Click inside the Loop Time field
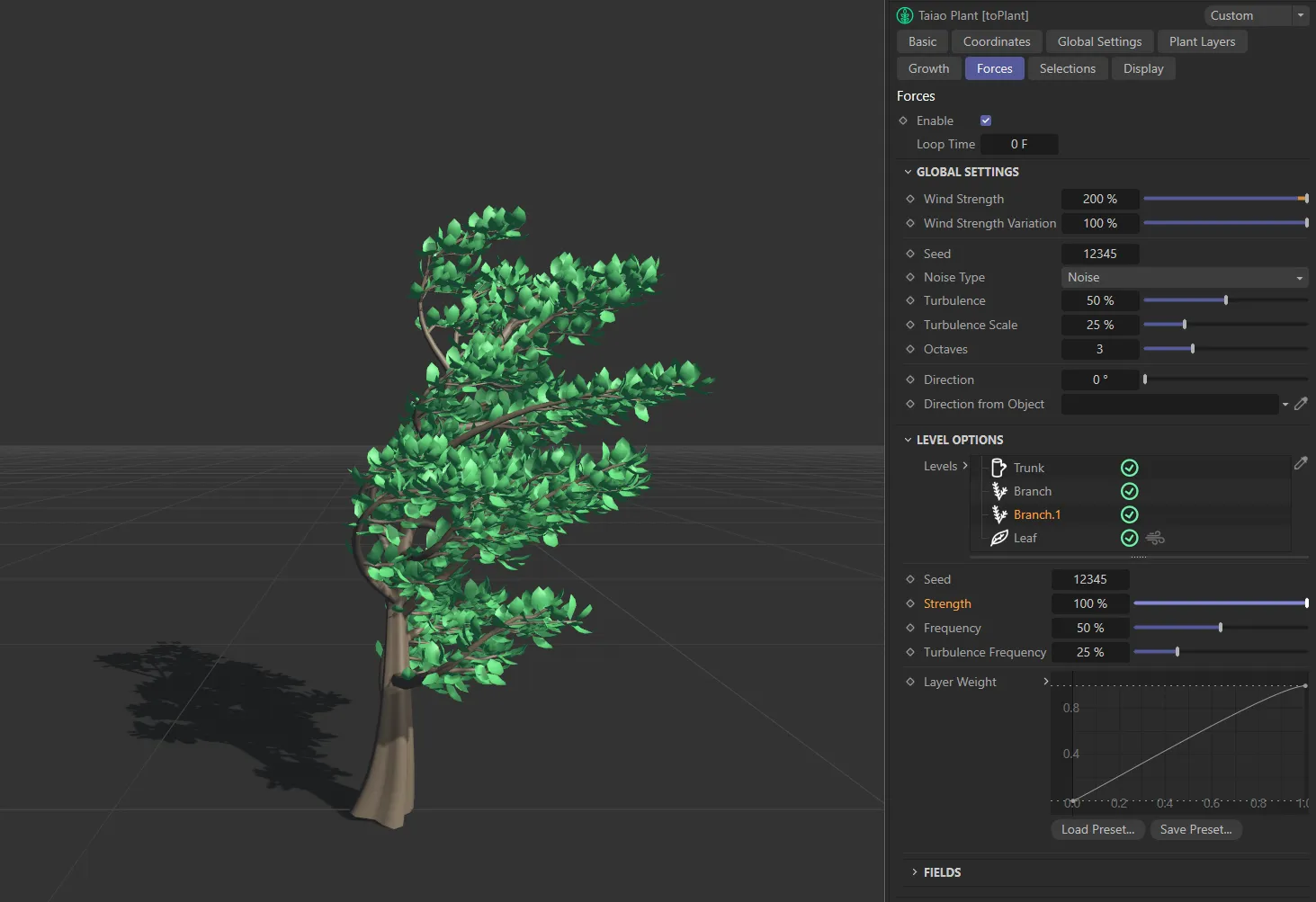This screenshot has width=1316, height=902. tap(1019, 143)
